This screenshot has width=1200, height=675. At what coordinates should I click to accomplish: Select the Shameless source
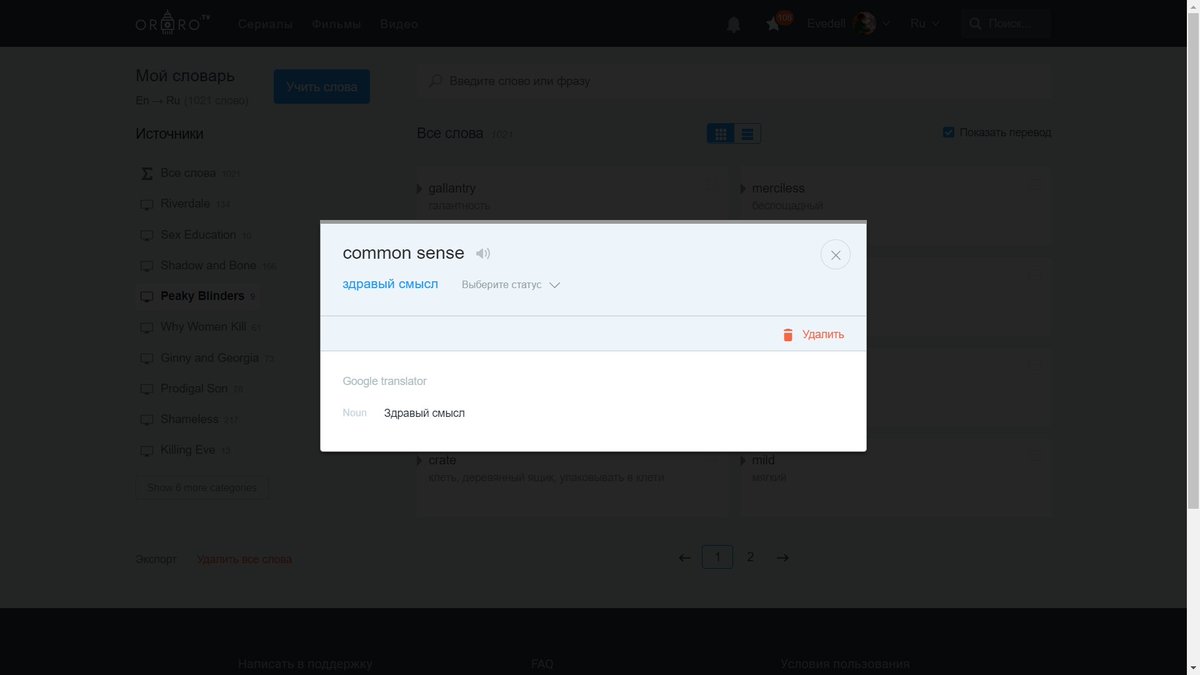pos(188,420)
